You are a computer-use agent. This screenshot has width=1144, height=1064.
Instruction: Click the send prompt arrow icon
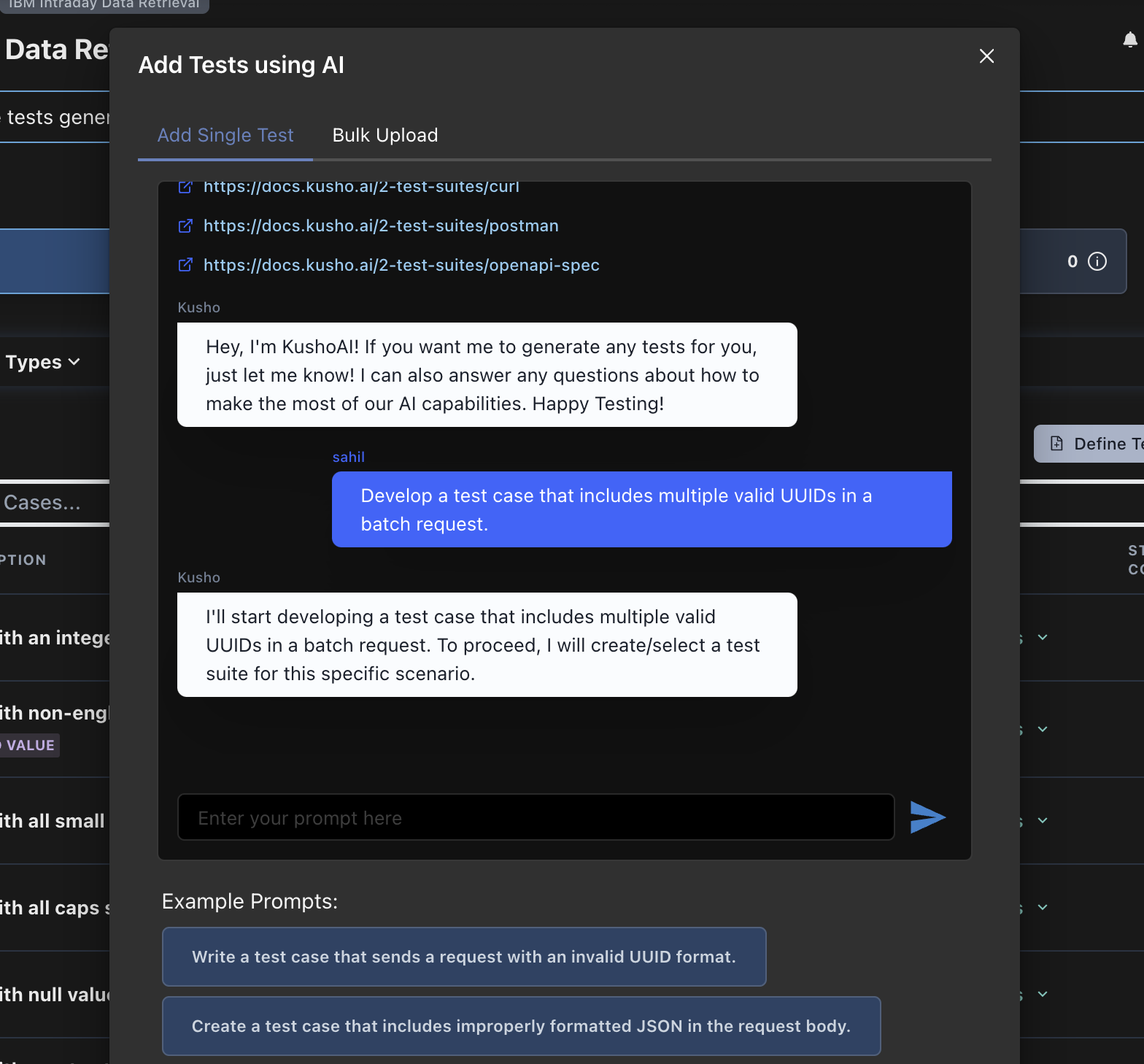[x=927, y=817]
